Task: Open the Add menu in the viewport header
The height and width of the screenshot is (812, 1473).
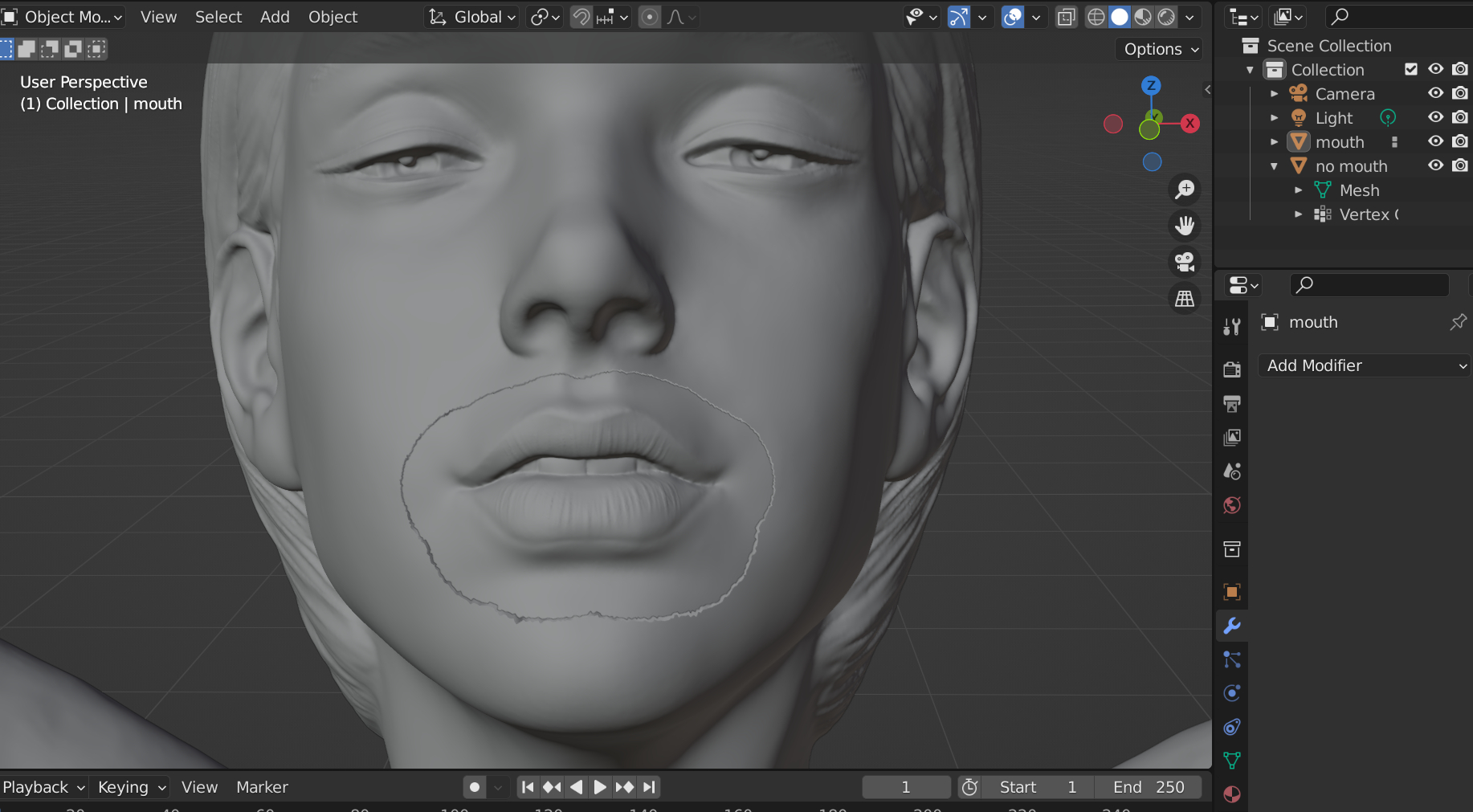Action: click(x=275, y=16)
